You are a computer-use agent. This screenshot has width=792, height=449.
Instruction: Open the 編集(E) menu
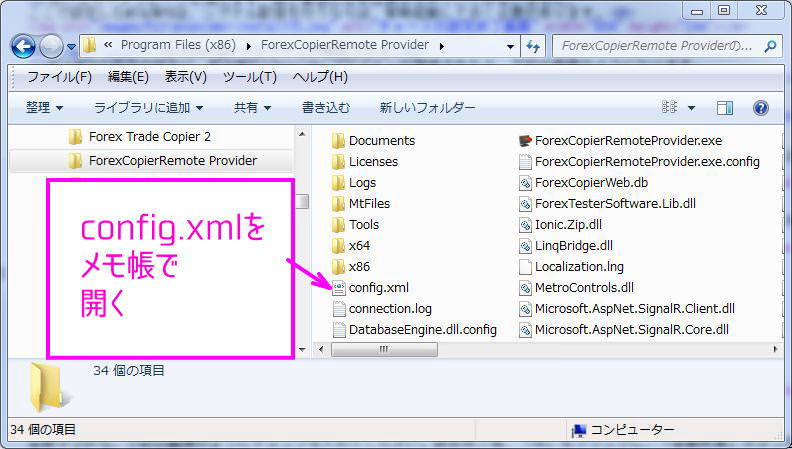128,77
